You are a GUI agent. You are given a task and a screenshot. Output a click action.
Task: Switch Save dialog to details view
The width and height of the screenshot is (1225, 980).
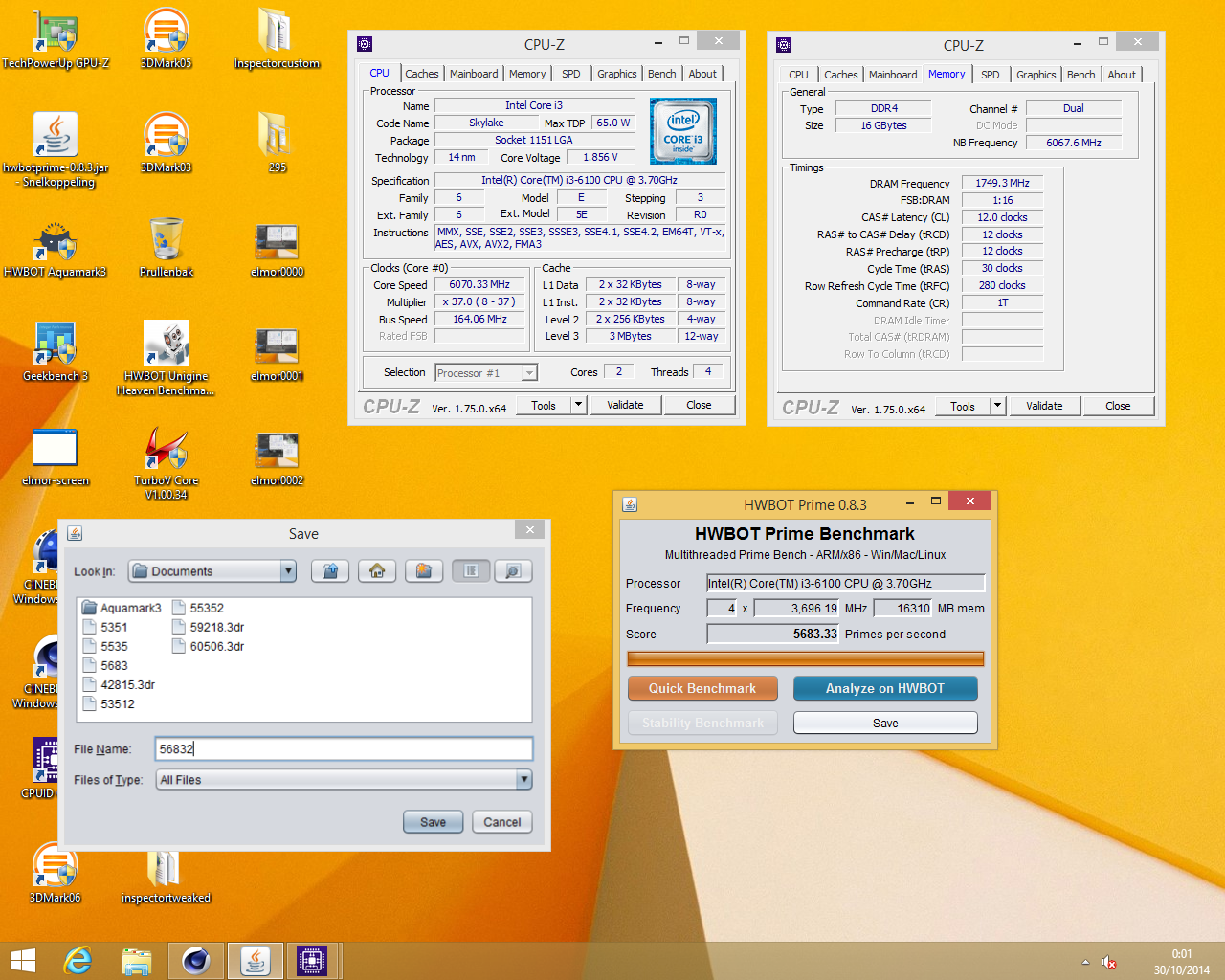[x=513, y=571]
